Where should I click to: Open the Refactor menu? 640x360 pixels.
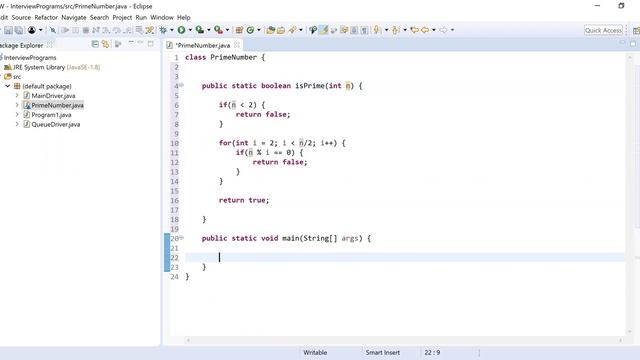point(46,18)
